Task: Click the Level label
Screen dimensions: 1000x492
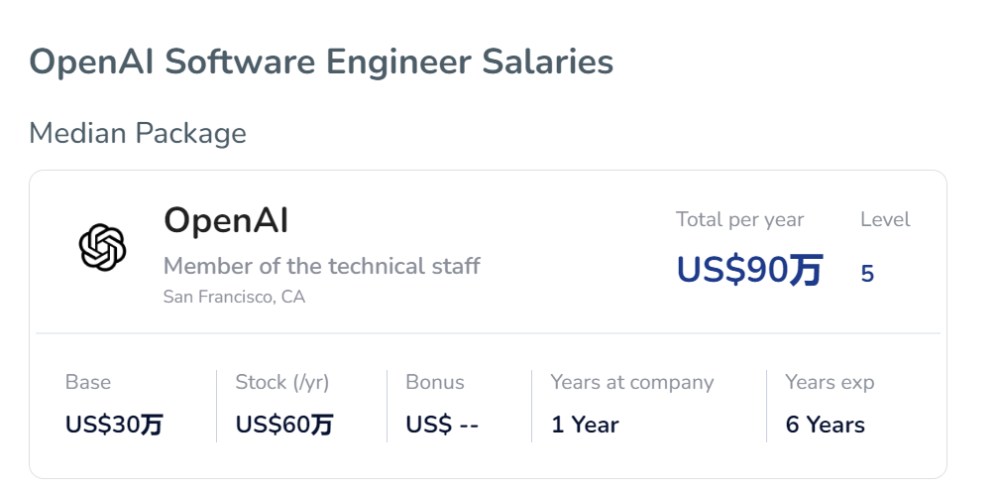Action: coord(885,220)
